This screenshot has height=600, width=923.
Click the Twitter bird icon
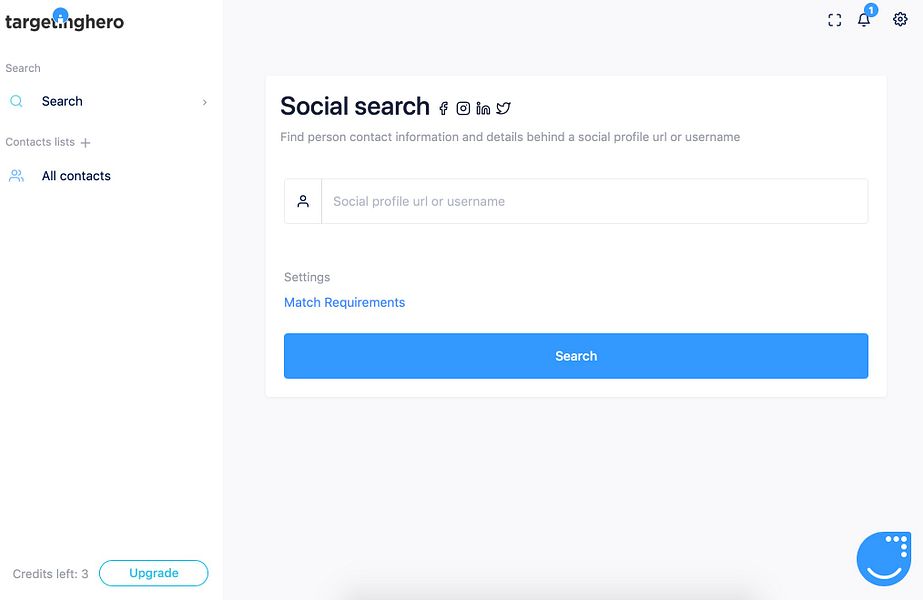pos(503,108)
